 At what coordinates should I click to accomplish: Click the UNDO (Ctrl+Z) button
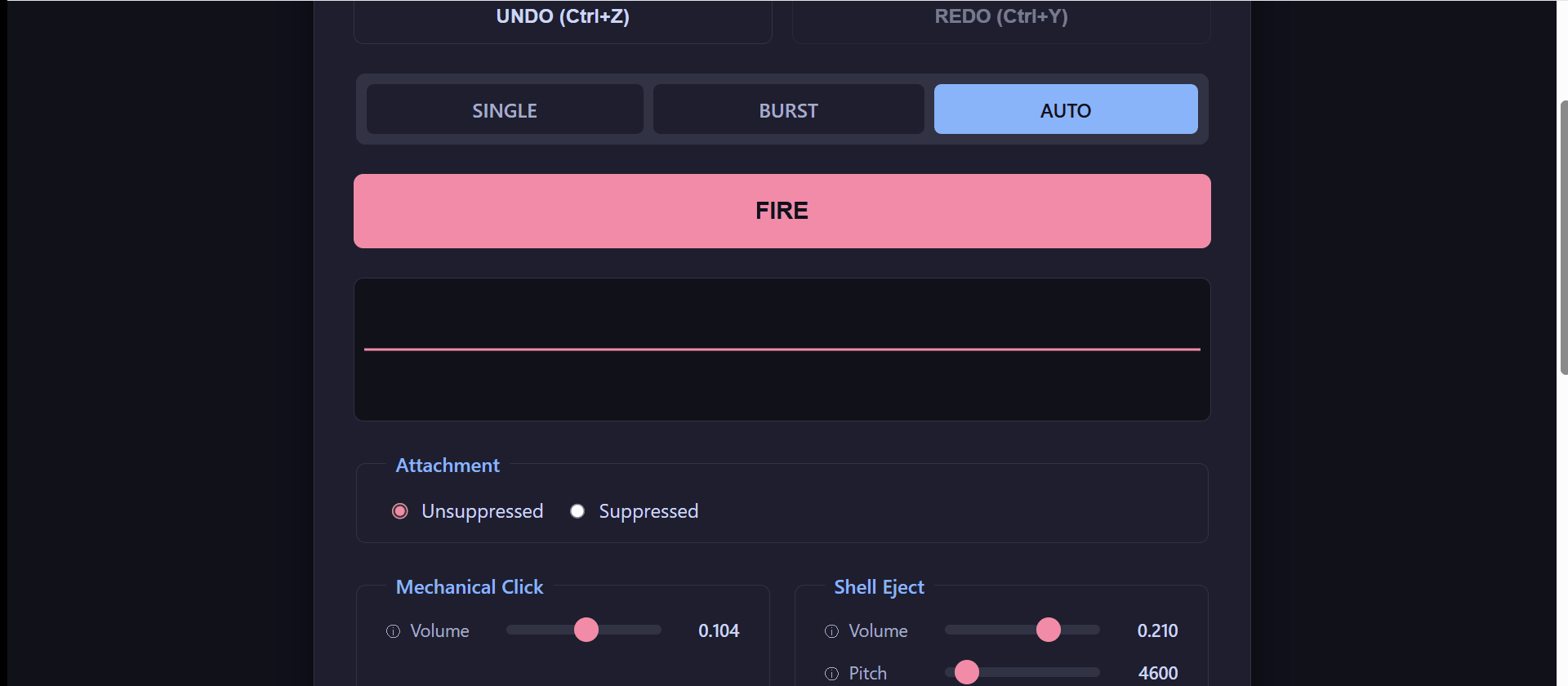[563, 18]
